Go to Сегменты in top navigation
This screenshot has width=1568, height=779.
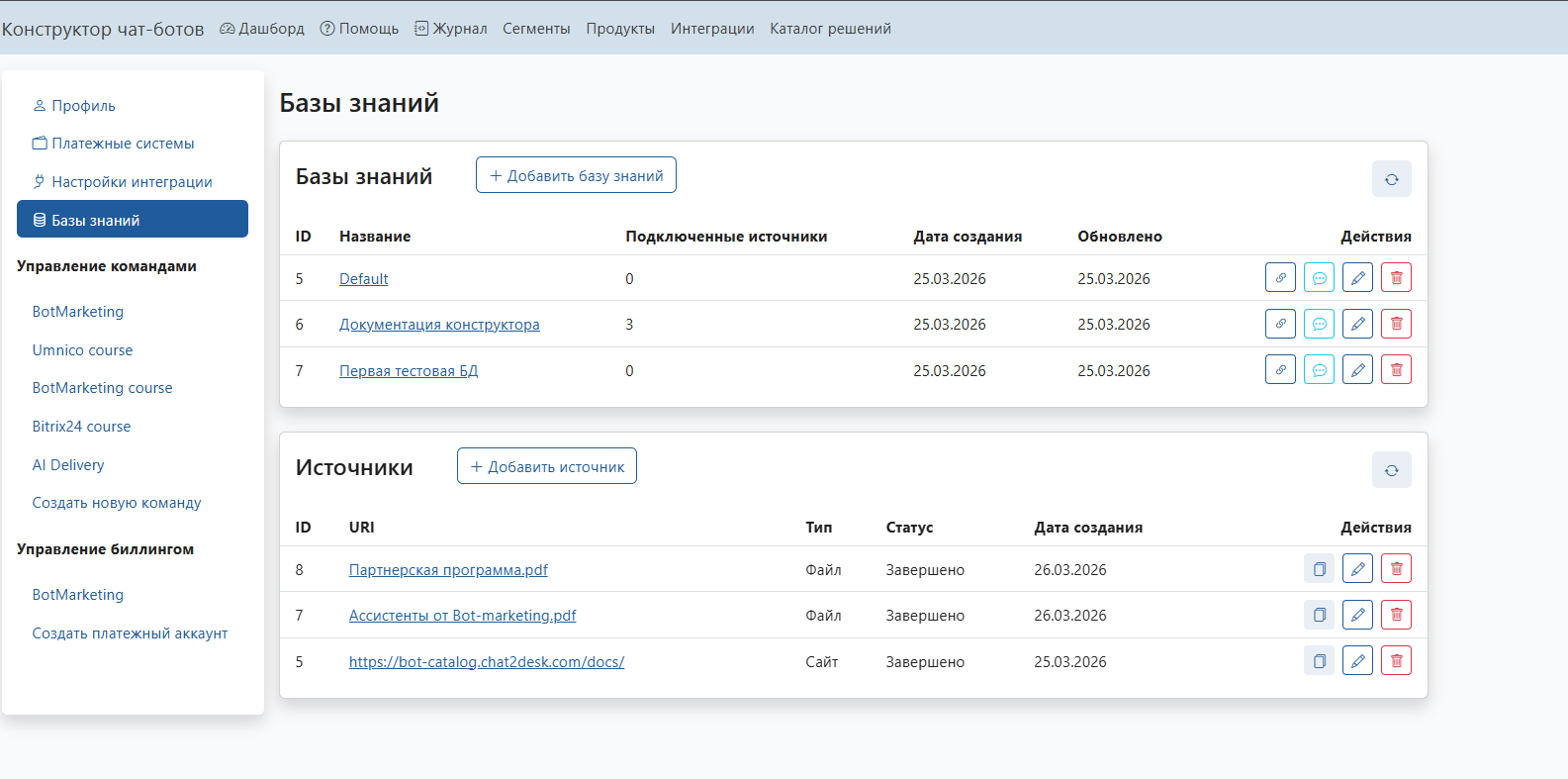[x=536, y=29]
